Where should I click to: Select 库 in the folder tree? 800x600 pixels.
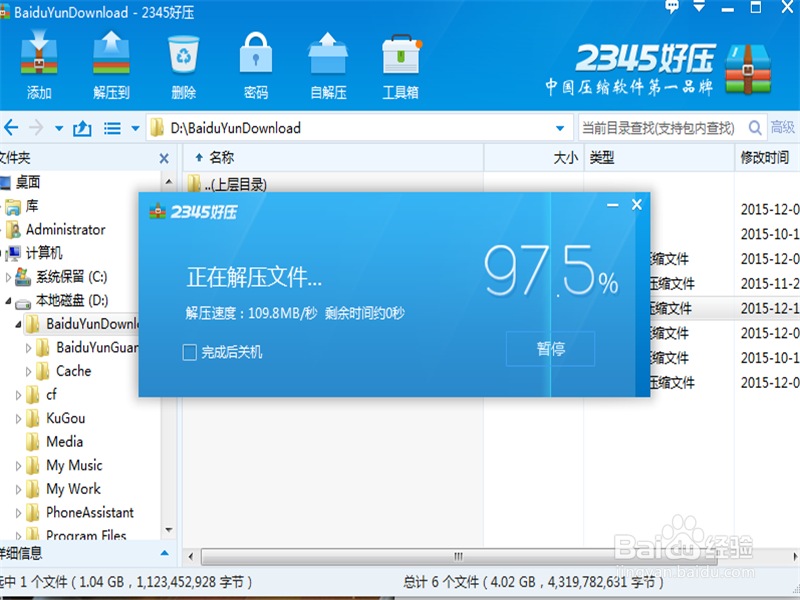32,206
